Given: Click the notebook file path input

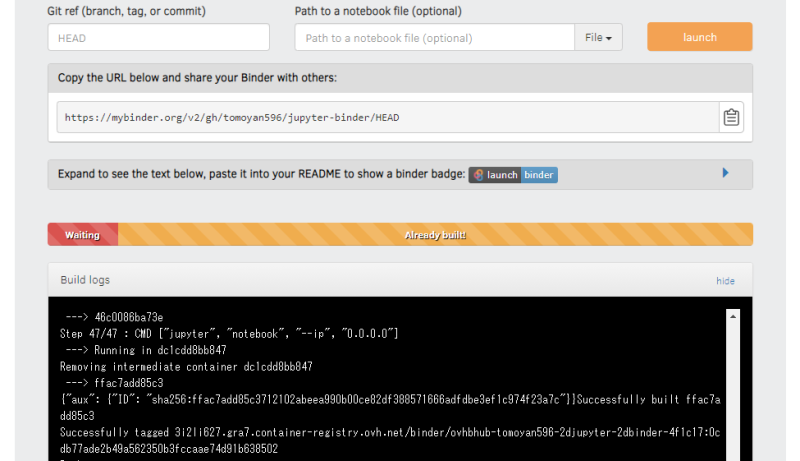Looking at the screenshot, I should pos(434,38).
